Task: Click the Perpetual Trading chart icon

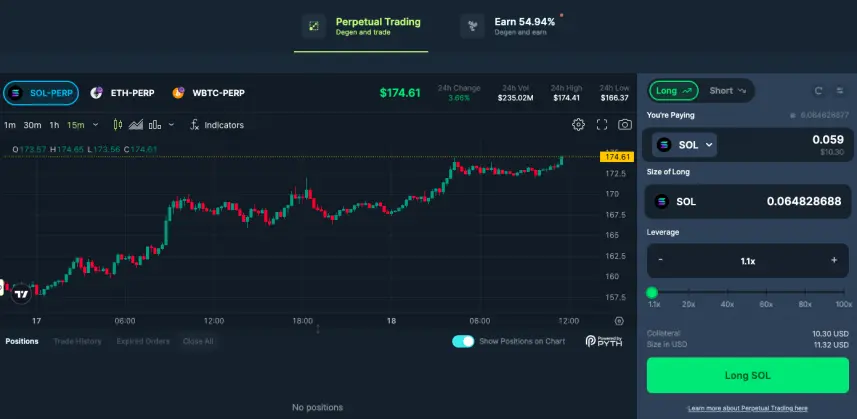Action: tap(314, 26)
